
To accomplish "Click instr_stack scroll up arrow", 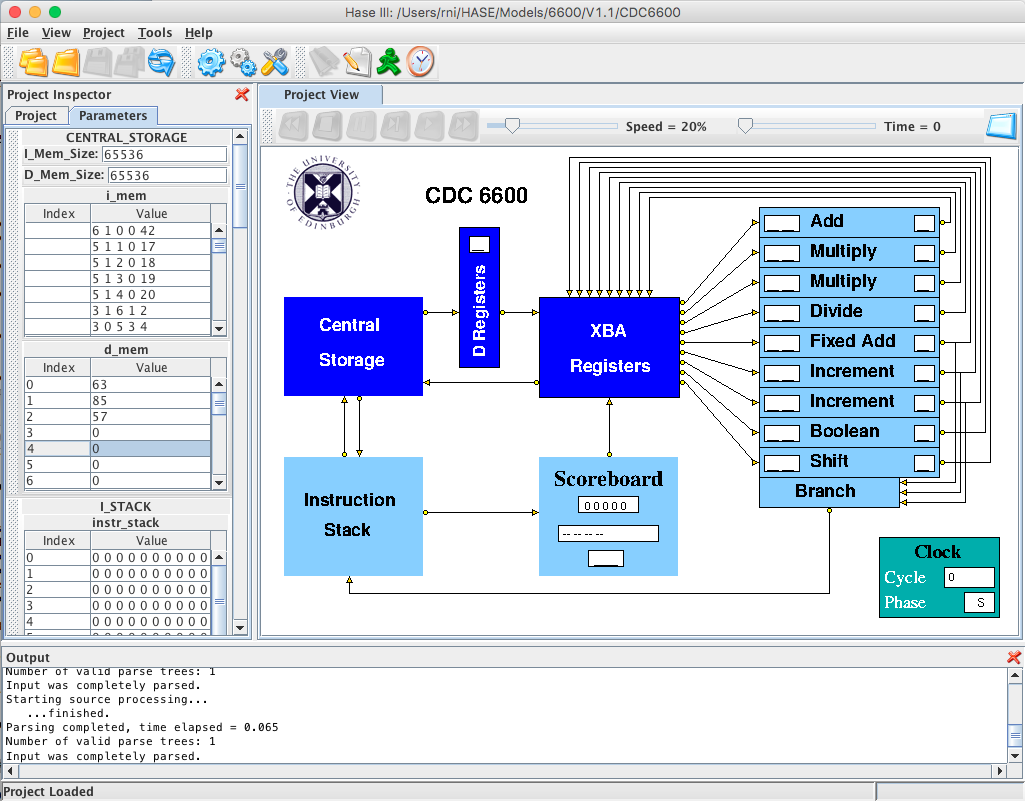I will tap(219, 558).
